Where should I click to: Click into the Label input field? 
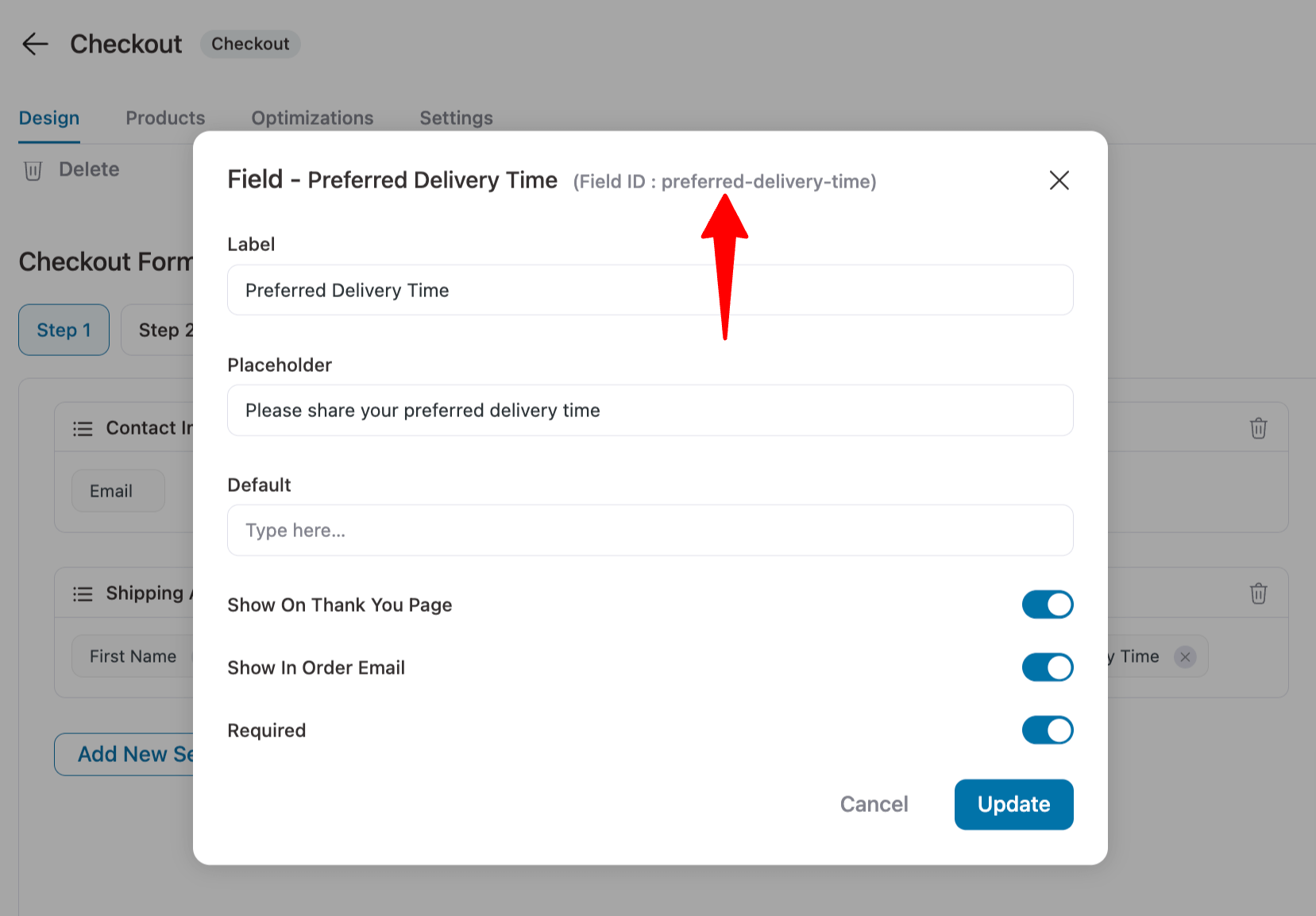click(x=650, y=290)
